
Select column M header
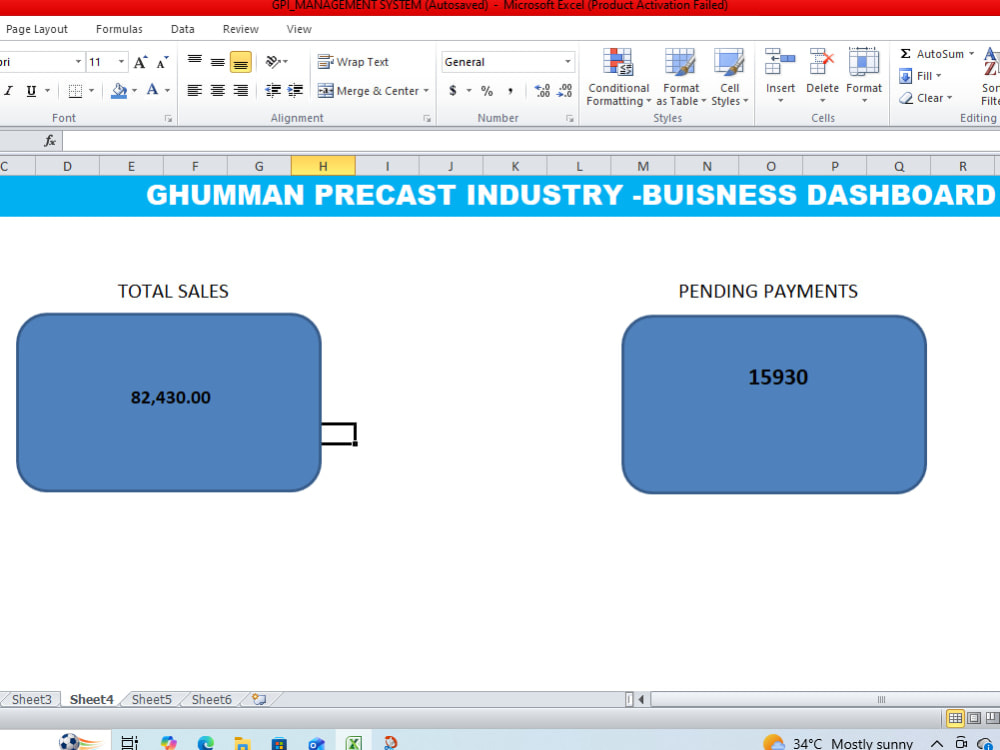(x=643, y=166)
